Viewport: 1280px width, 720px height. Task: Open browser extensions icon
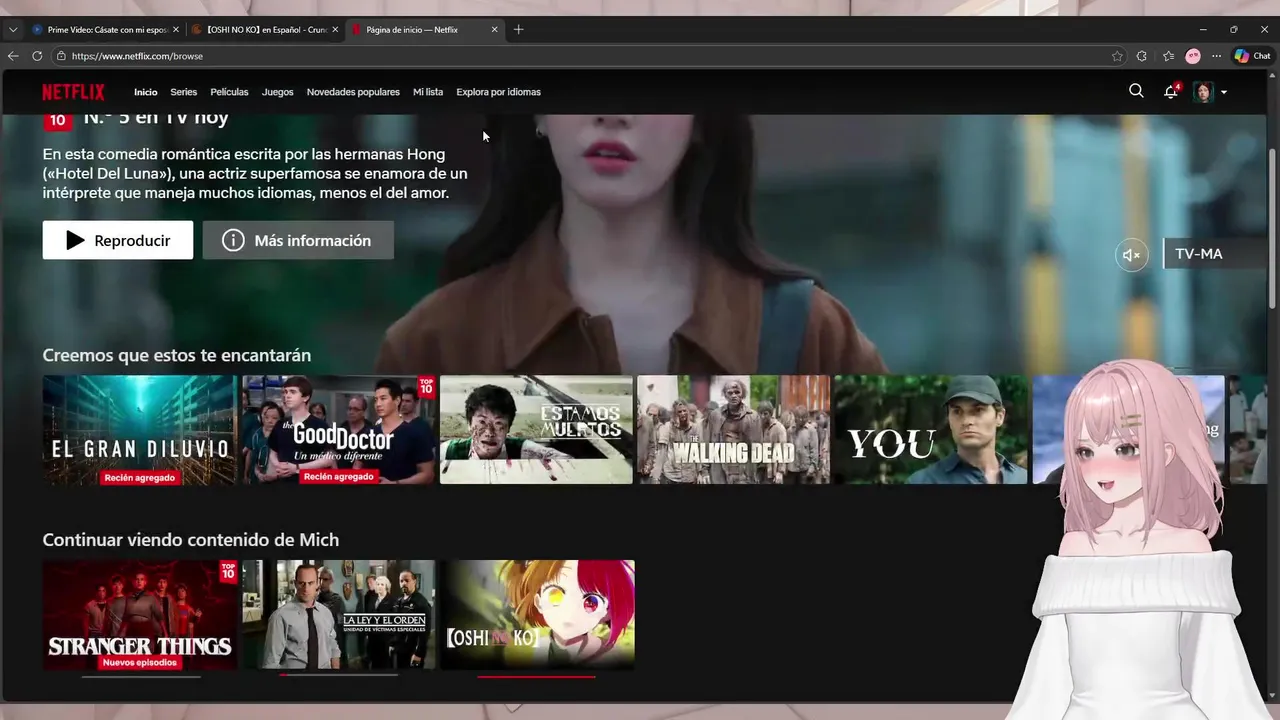(1142, 56)
